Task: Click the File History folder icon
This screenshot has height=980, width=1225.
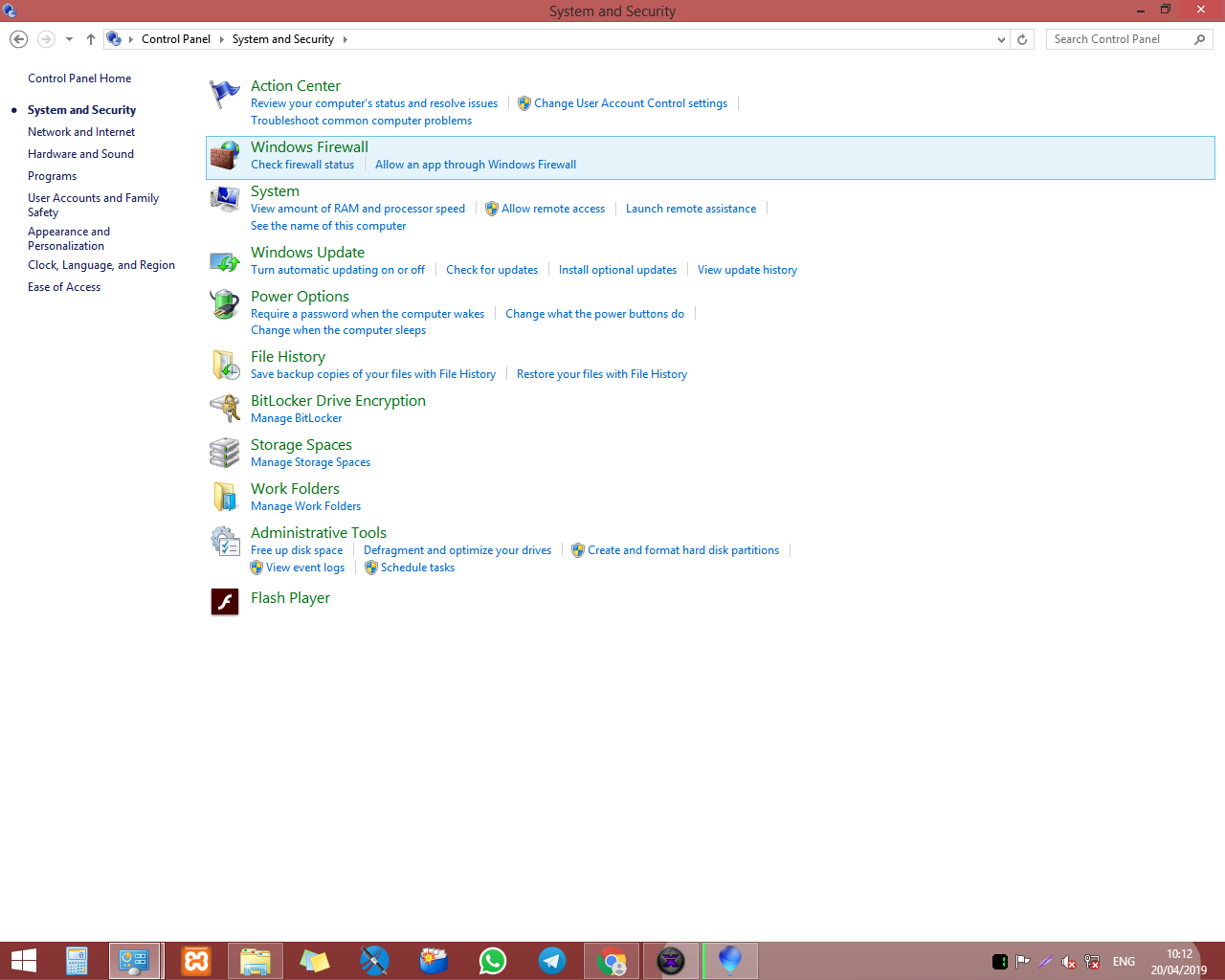Action: tap(225, 365)
